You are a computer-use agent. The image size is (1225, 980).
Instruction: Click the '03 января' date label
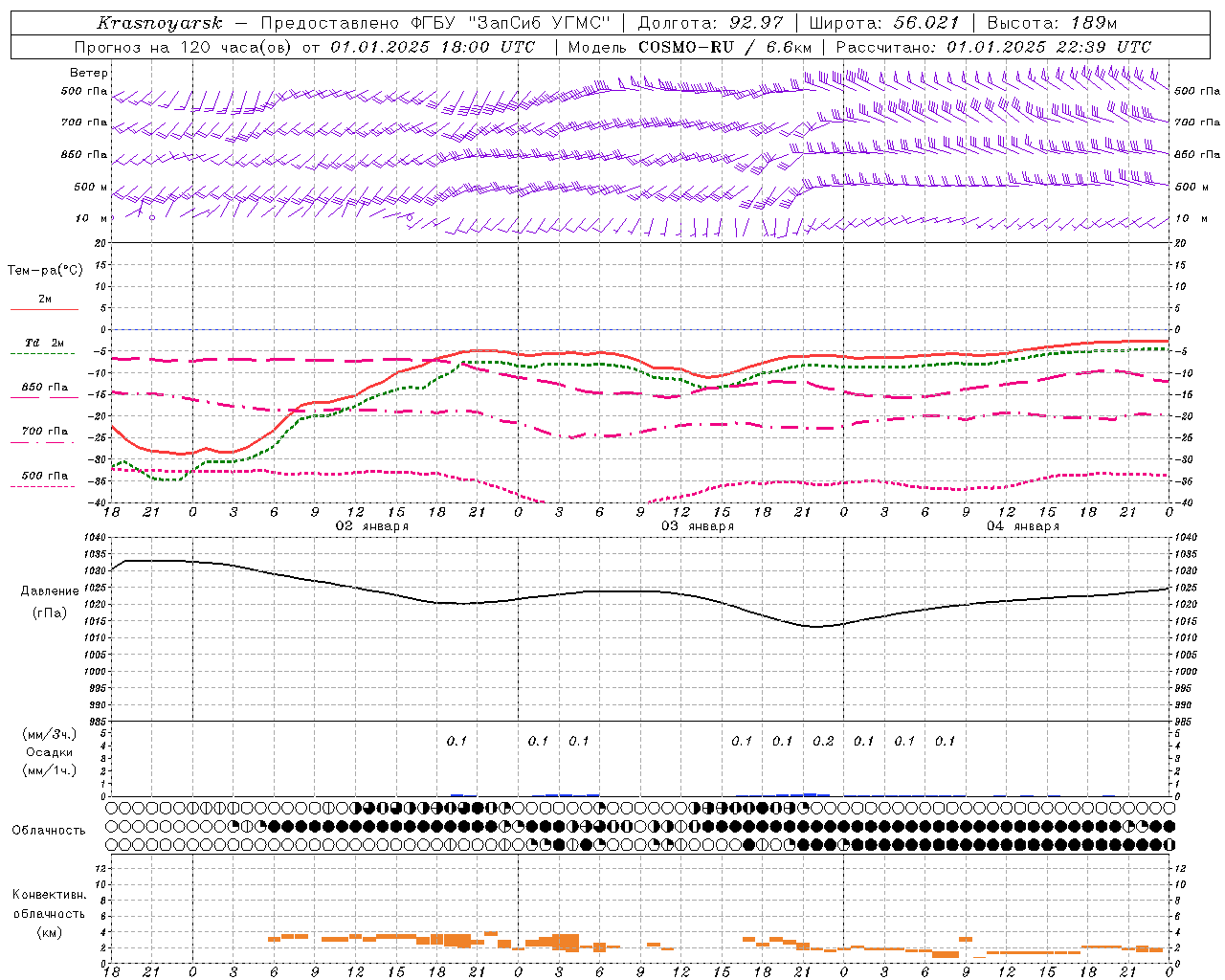pyautogui.click(x=698, y=526)
